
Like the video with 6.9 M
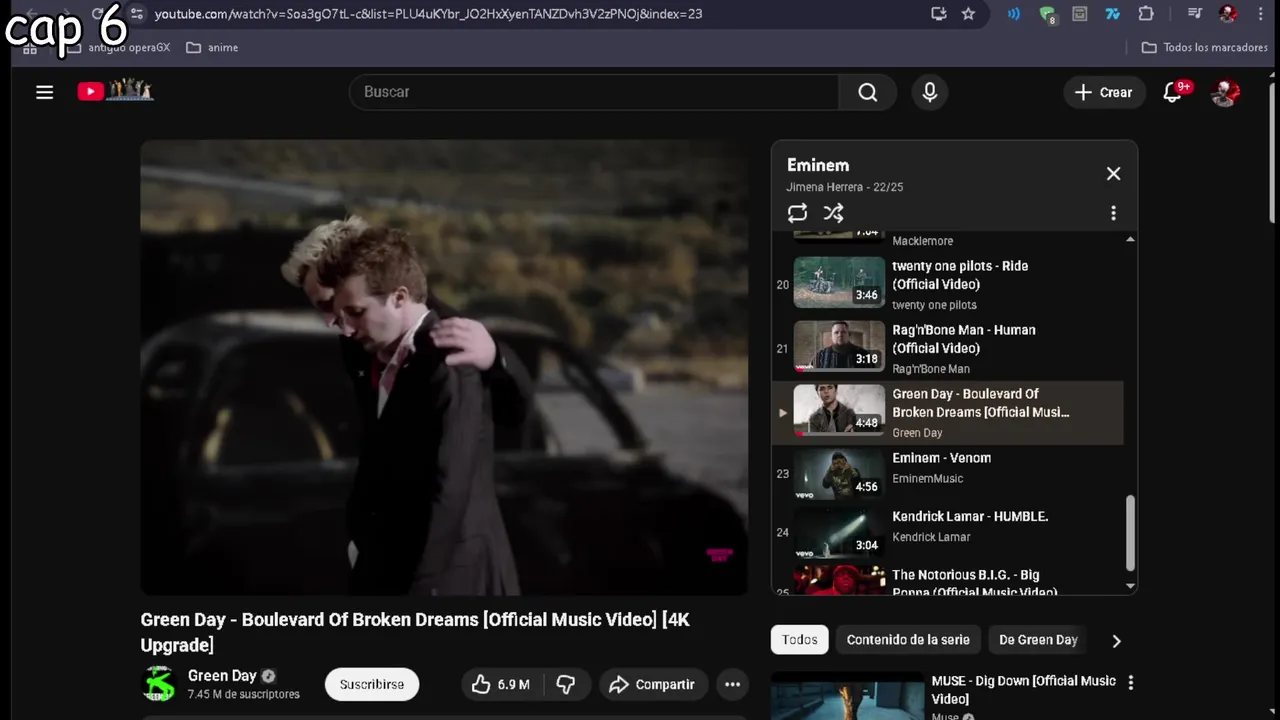tap(501, 684)
